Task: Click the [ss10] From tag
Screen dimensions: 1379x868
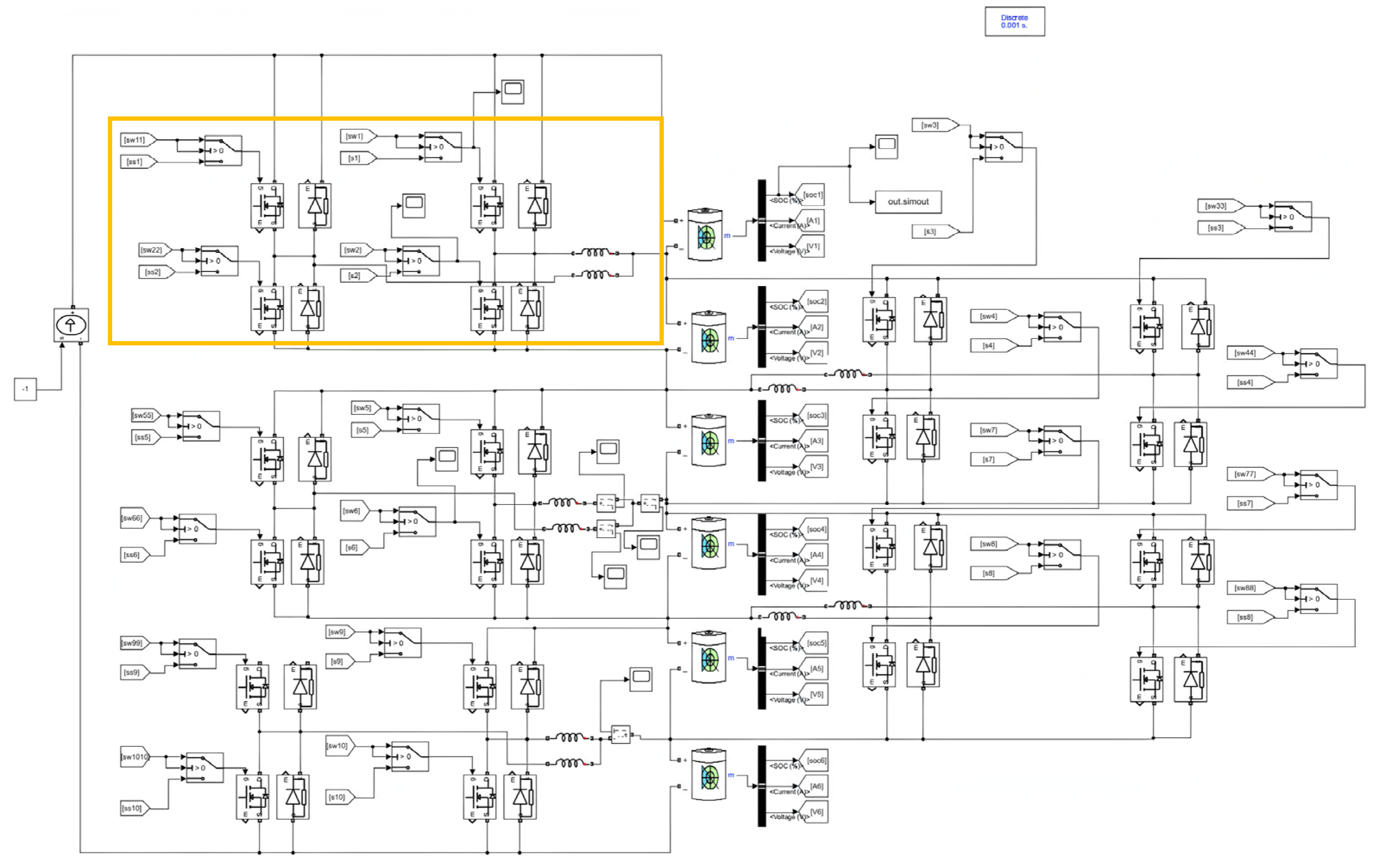Action: tap(133, 808)
